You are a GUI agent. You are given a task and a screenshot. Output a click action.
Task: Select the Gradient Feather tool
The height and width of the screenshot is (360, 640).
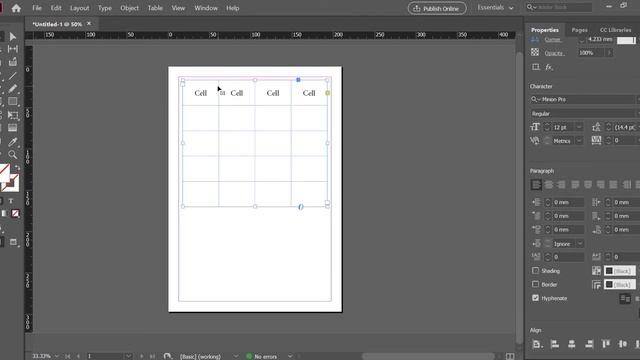click(x=13, y=128)
